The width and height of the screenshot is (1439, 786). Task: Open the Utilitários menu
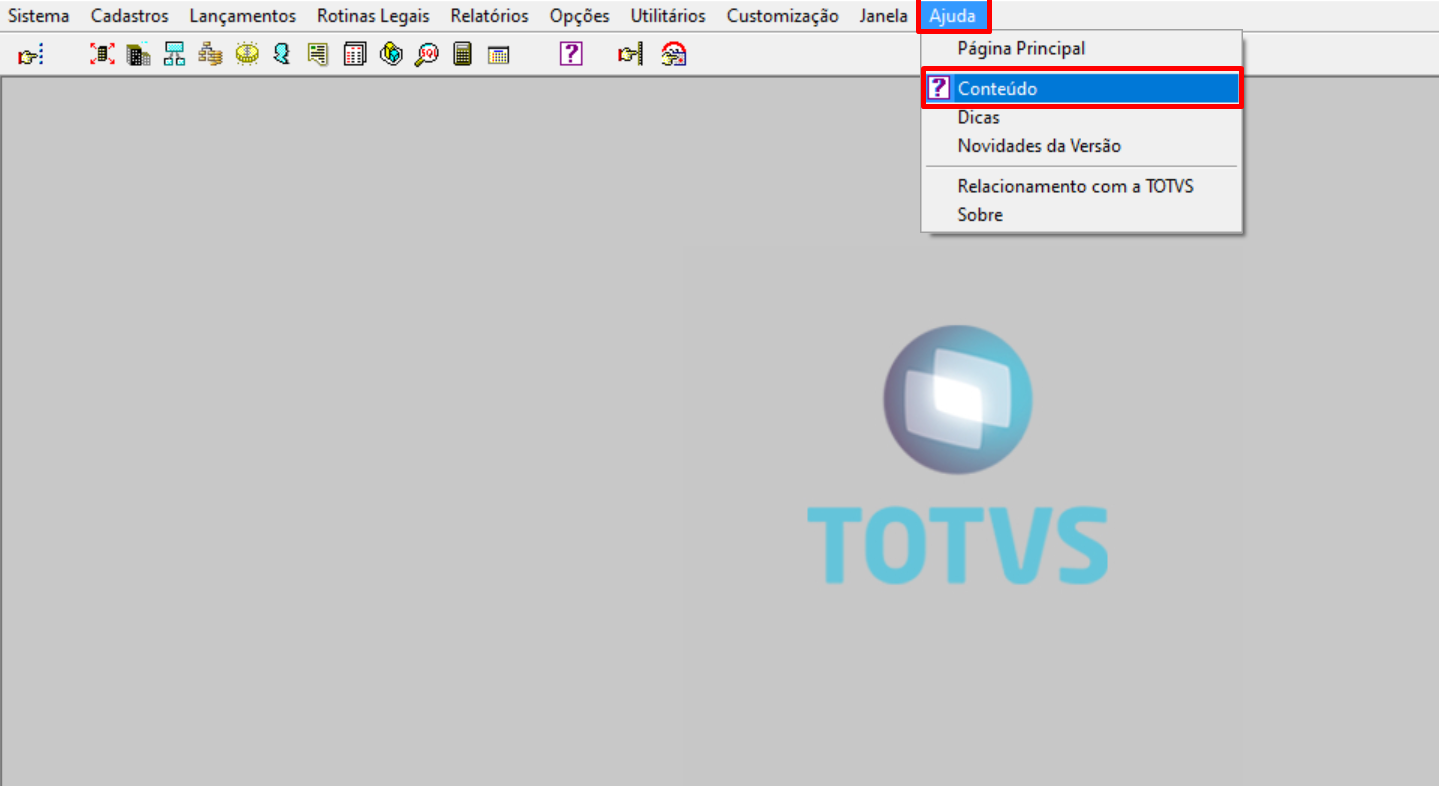(x=668, y=16)
